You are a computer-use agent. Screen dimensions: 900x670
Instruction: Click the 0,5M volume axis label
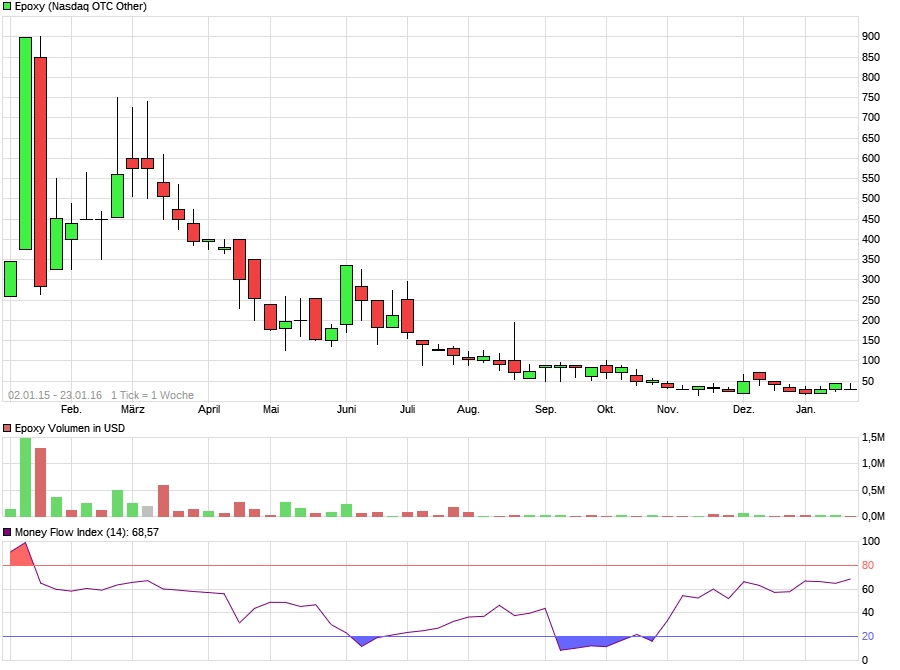tap(874, 490)
